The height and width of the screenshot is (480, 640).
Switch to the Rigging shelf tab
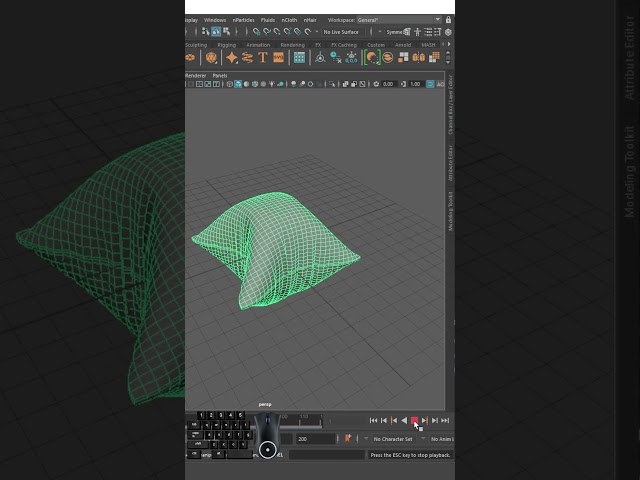[227, 45]
